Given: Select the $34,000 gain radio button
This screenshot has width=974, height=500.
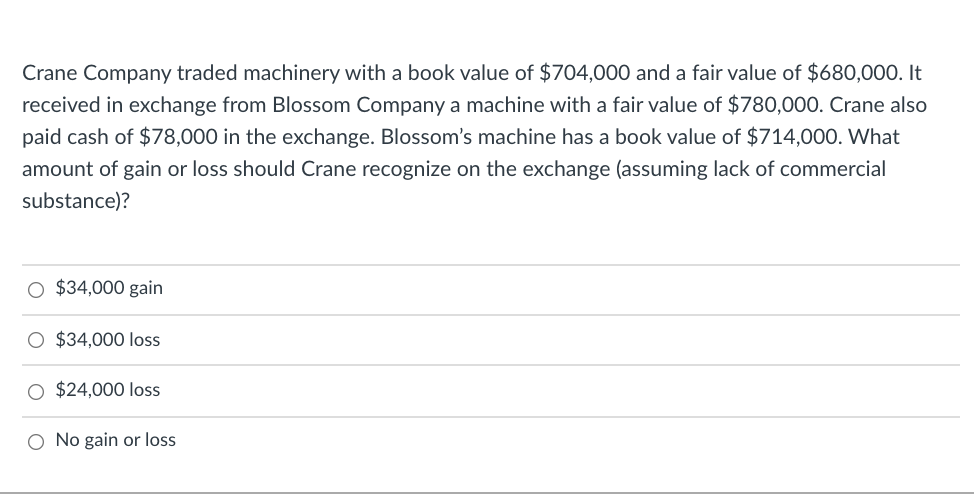Looking at the screenshot, I should 36,290.
